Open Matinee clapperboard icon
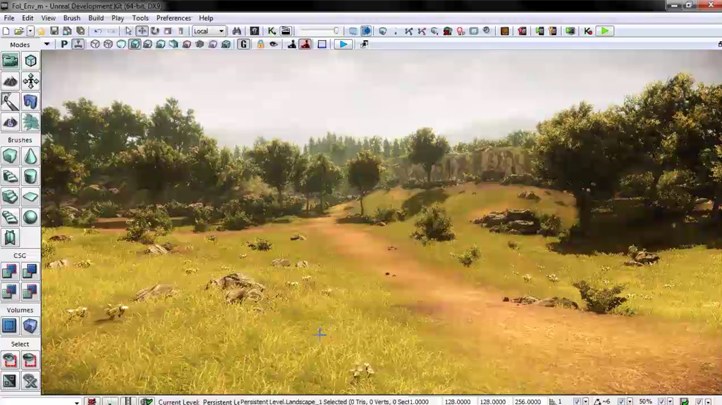This screenshot has height=405, width=722. (285, 31)
